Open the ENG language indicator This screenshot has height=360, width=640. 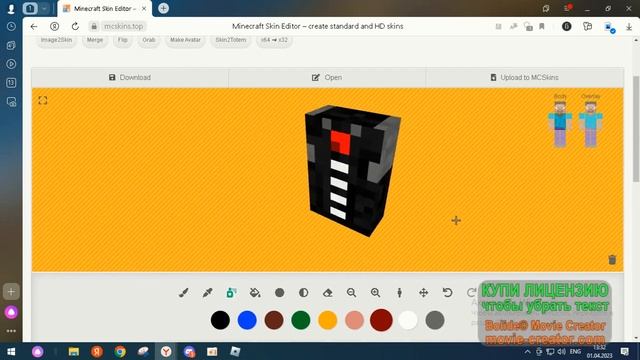tap(575, 351)
